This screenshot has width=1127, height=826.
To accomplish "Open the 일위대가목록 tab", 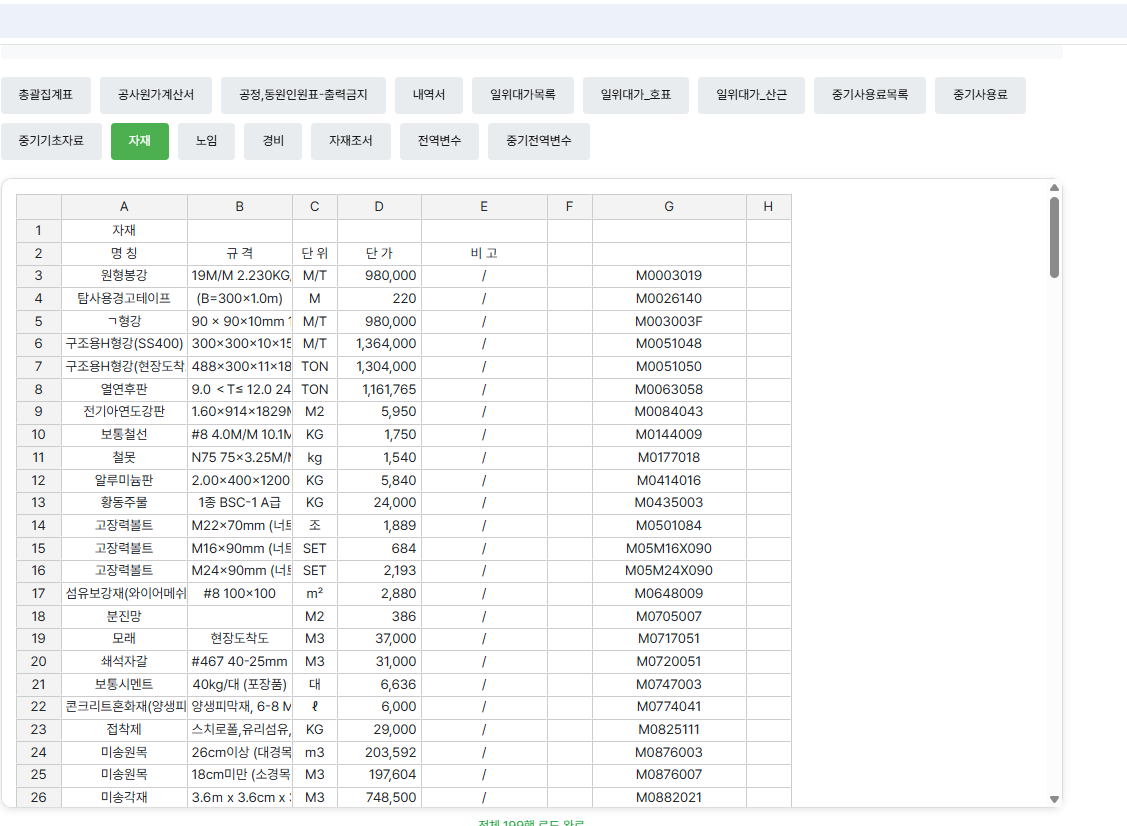I will (522, 95).
